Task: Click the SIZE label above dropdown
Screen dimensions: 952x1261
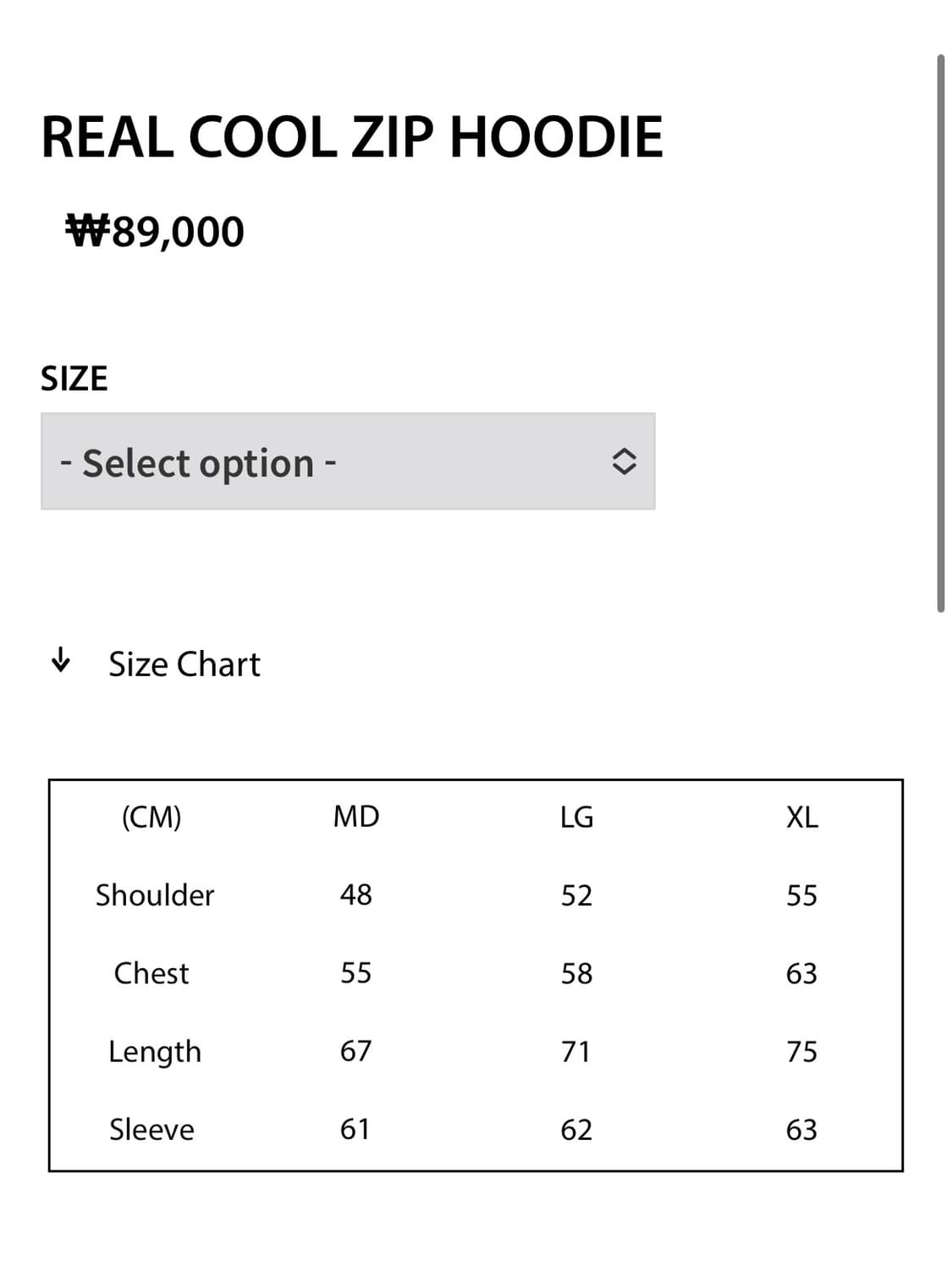Action: [74, 378]
